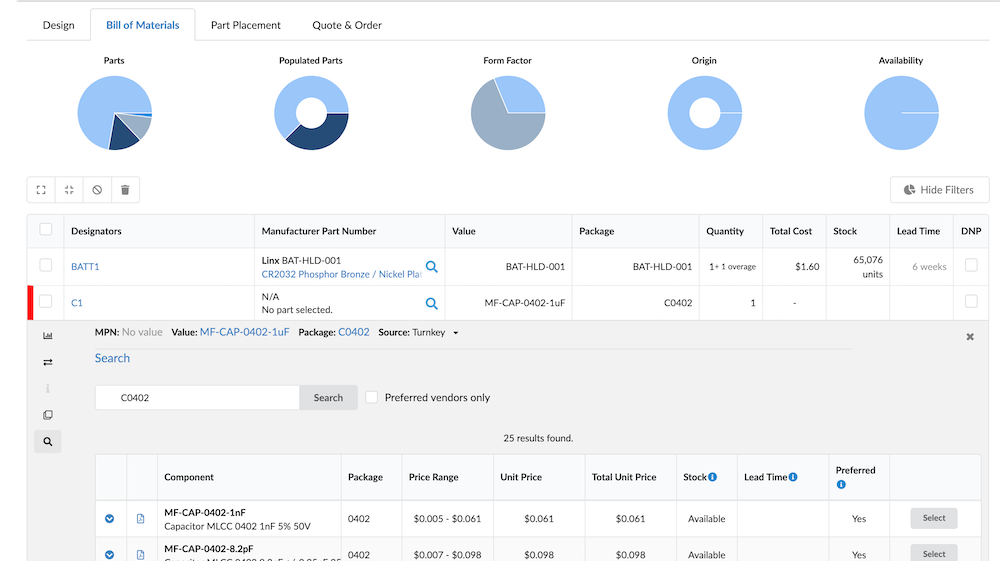Open datasheet icon for MF-CAP-0402-1nF
The image size is (1000, 561).
click(x=141, y=519)
